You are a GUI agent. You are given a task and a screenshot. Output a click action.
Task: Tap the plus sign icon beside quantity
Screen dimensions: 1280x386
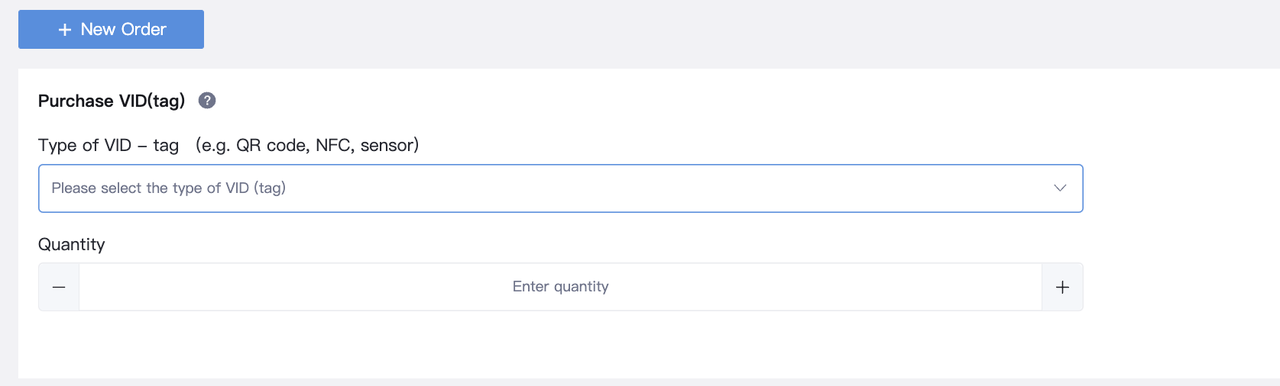click(x=1062, y=287)
